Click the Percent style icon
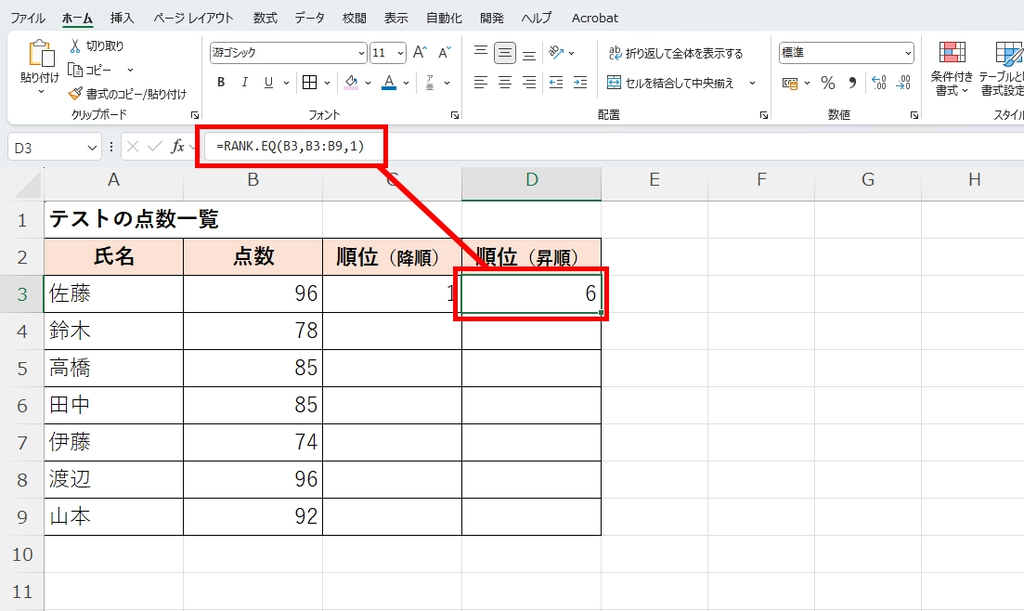This screenshot has height=611, width=1024. click(828, 83)
